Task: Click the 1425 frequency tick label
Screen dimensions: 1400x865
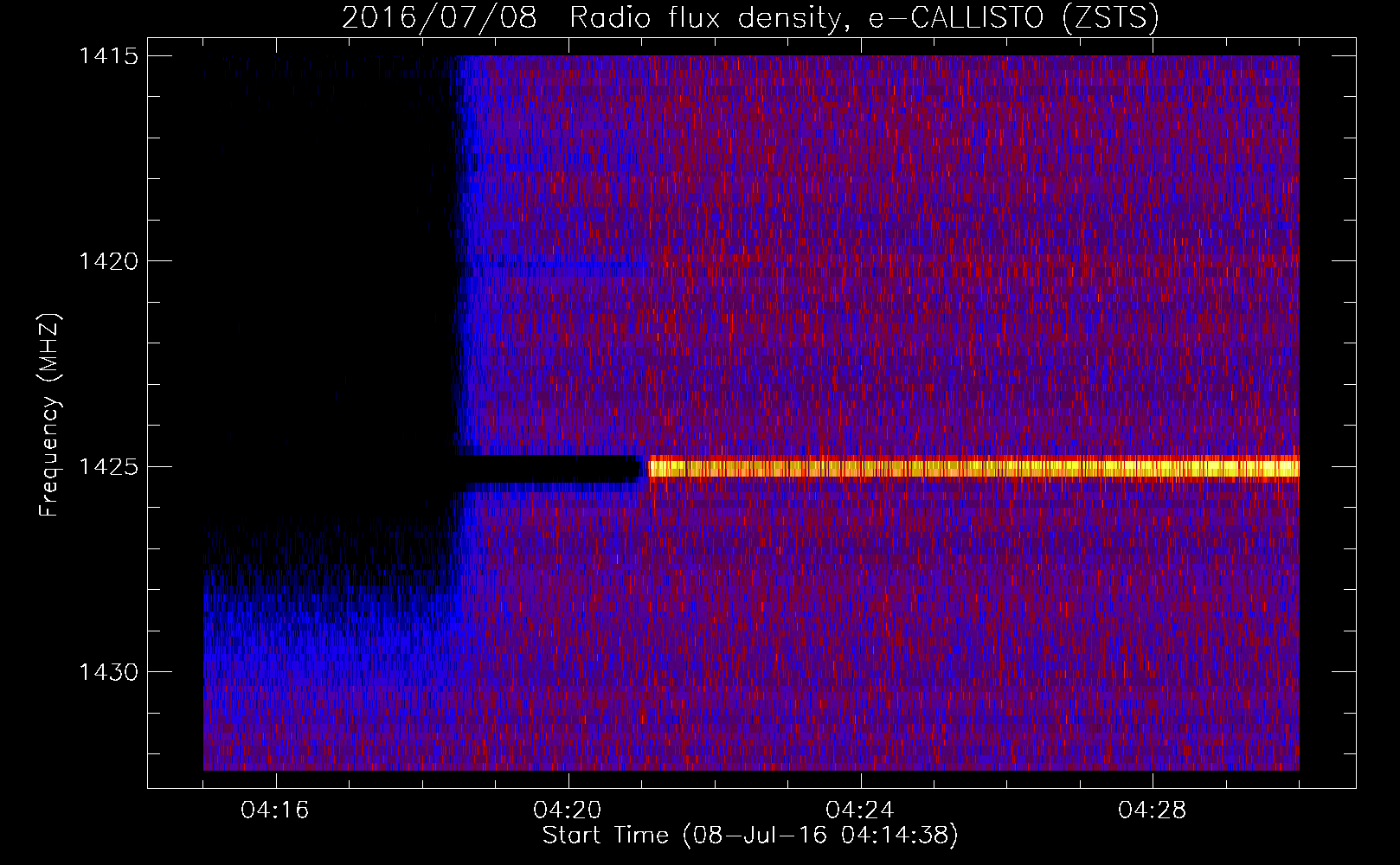Action: click(x=108, y=467)
